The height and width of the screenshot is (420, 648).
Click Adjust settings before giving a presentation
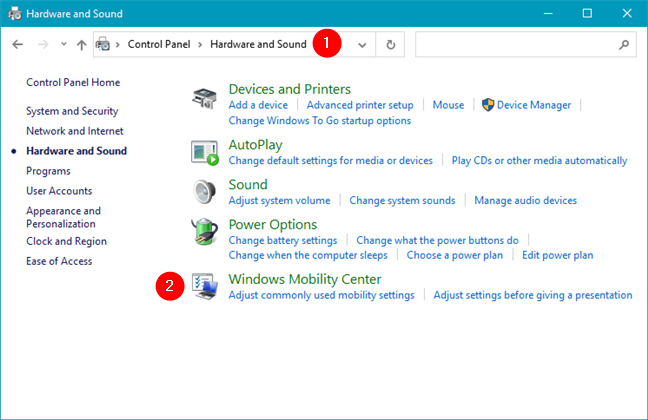tap(533, 295)
